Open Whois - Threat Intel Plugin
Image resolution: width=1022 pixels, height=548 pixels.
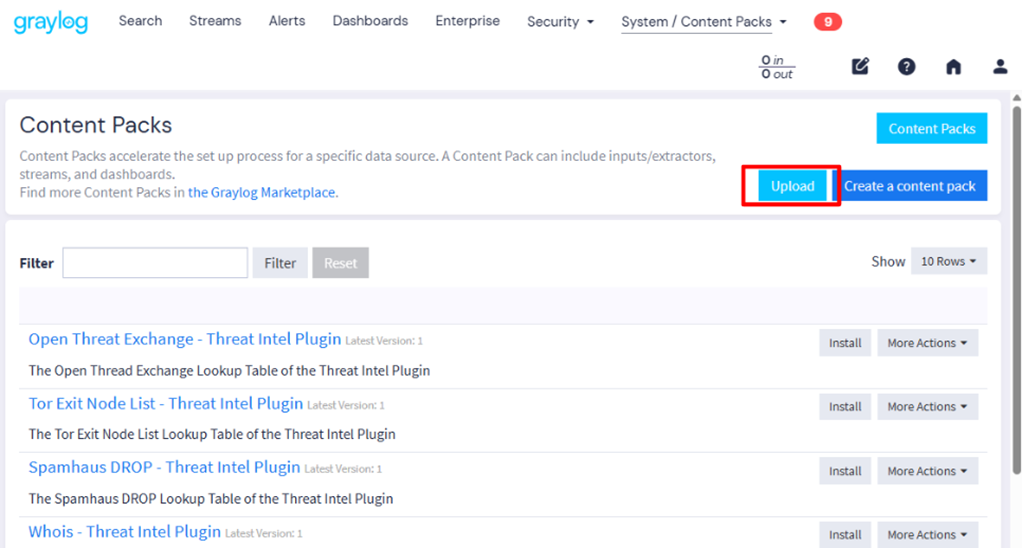124,532
